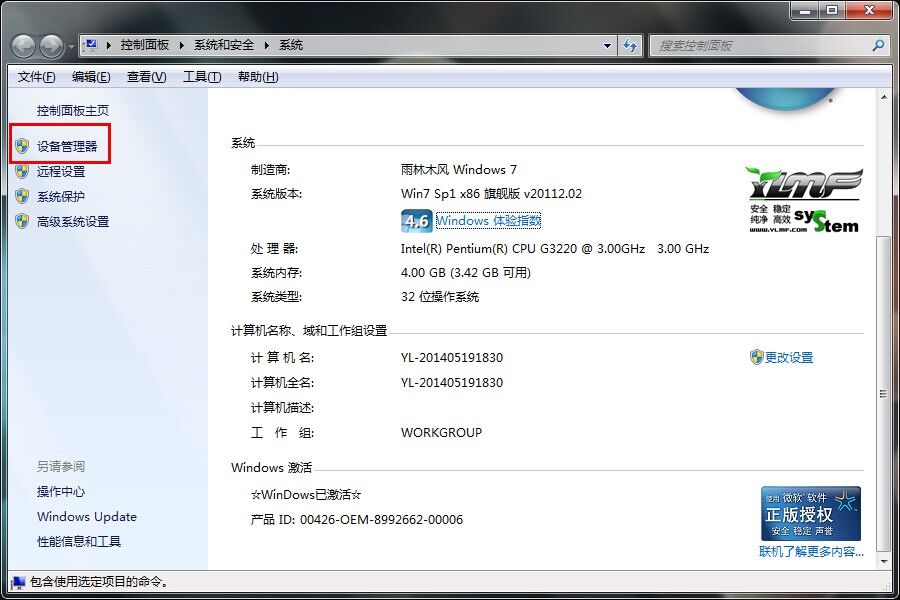Expand the address bar history dropdown

click(606, 44)
